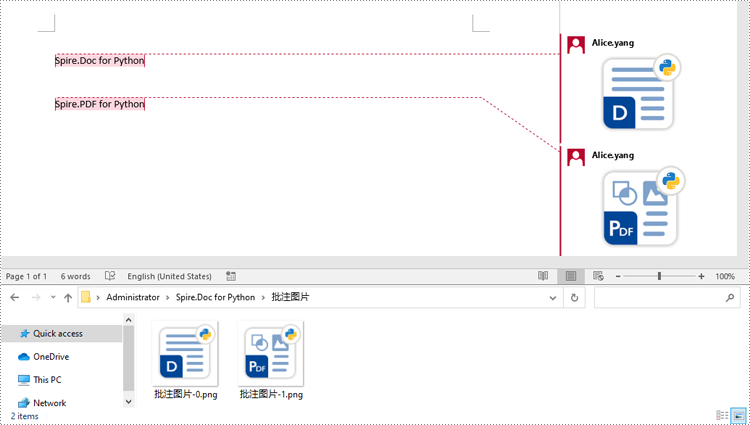Open address bar history dropdown

click(553, 298)
